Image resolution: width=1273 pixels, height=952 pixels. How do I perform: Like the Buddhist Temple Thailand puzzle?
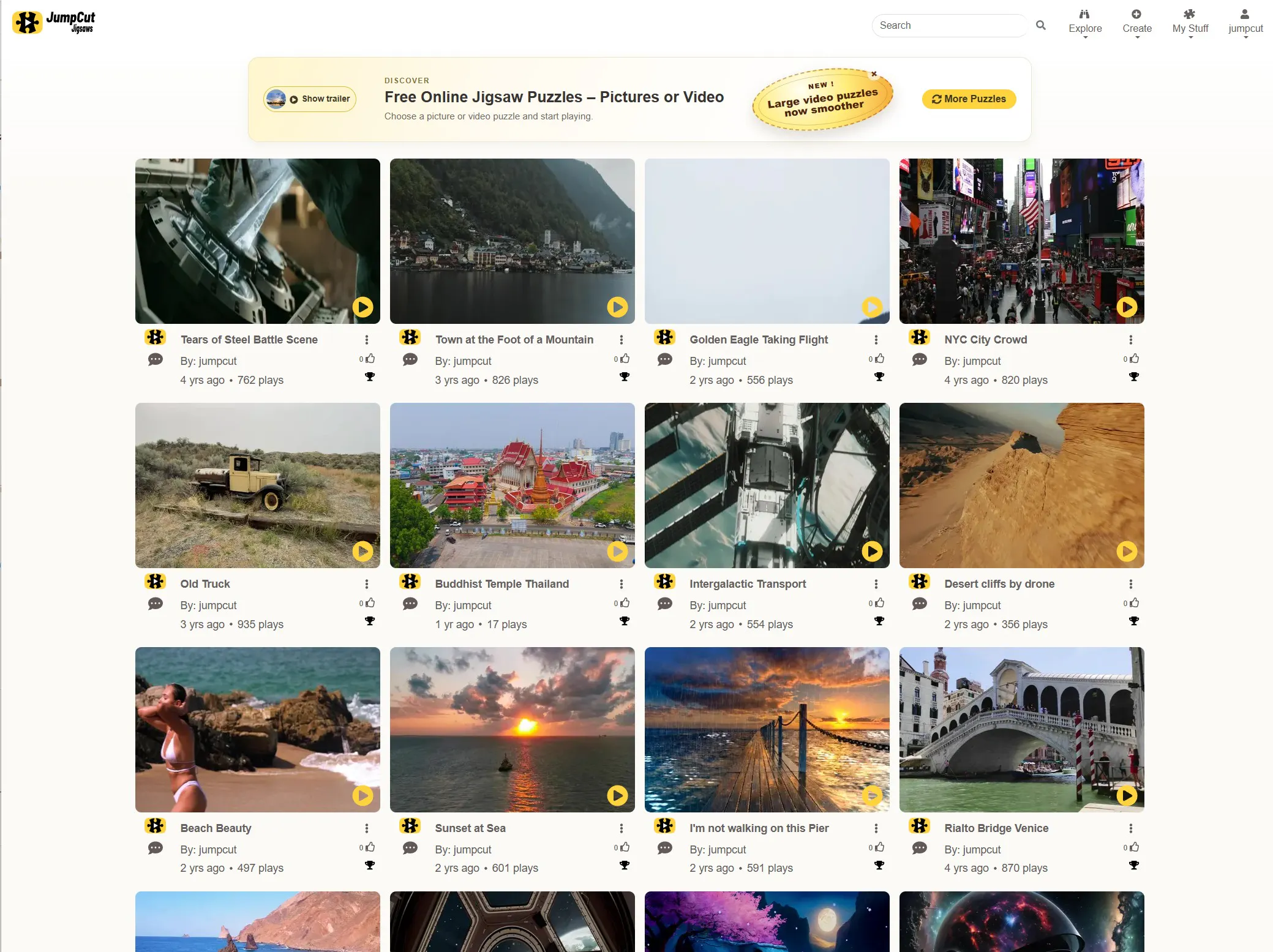pos(625,602)
